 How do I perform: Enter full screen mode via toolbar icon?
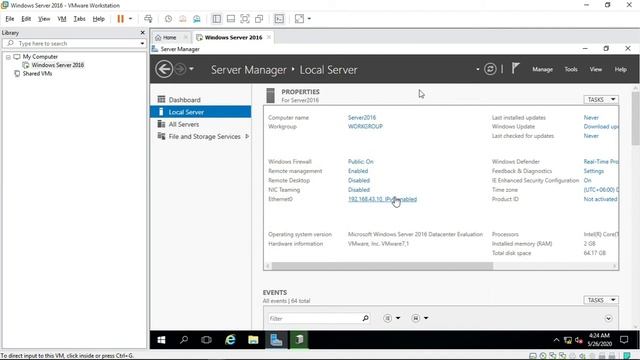coord(245,19)
